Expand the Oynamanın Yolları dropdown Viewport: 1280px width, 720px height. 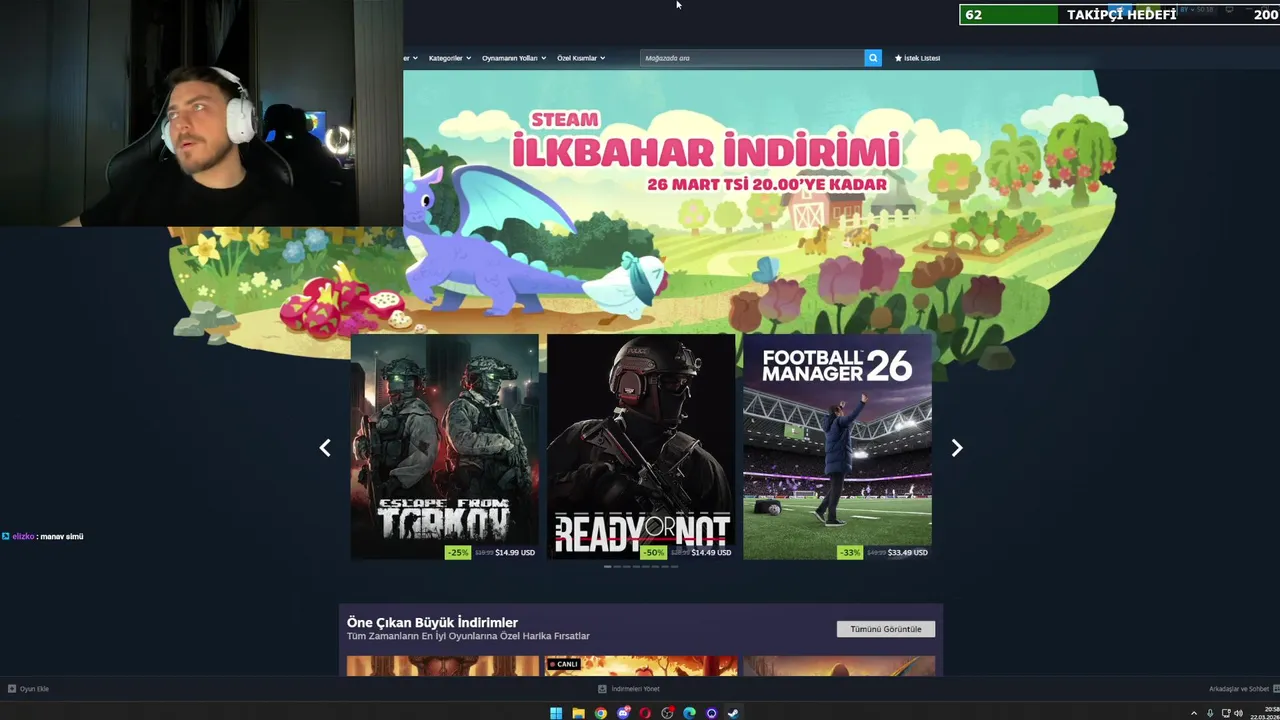[x=514, y=58]
